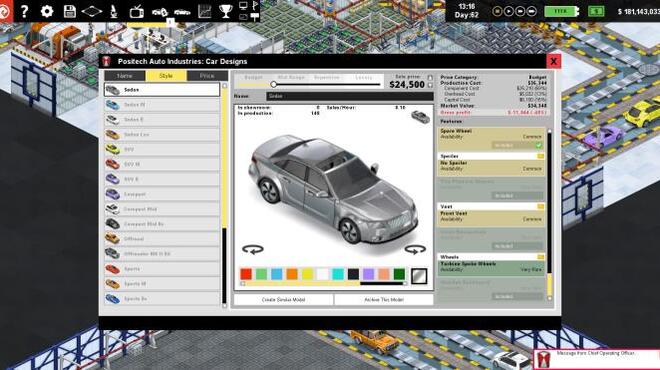Expand the Spoiler feature options
Image resolution: width=660 pixels, height=370 pixels.
pos(540,156)
